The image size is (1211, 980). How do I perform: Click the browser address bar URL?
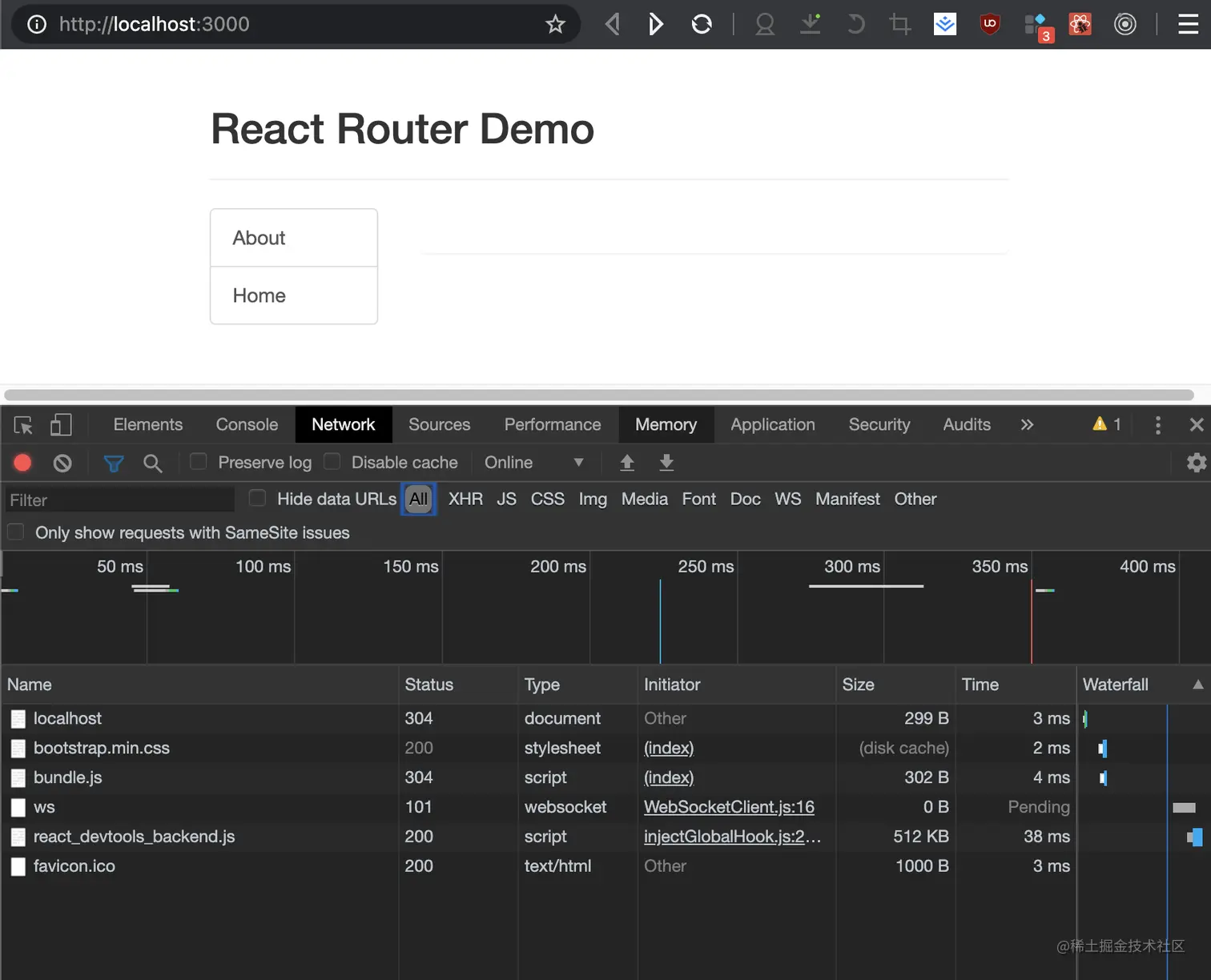pyautogui.click(x=155, y=24)
